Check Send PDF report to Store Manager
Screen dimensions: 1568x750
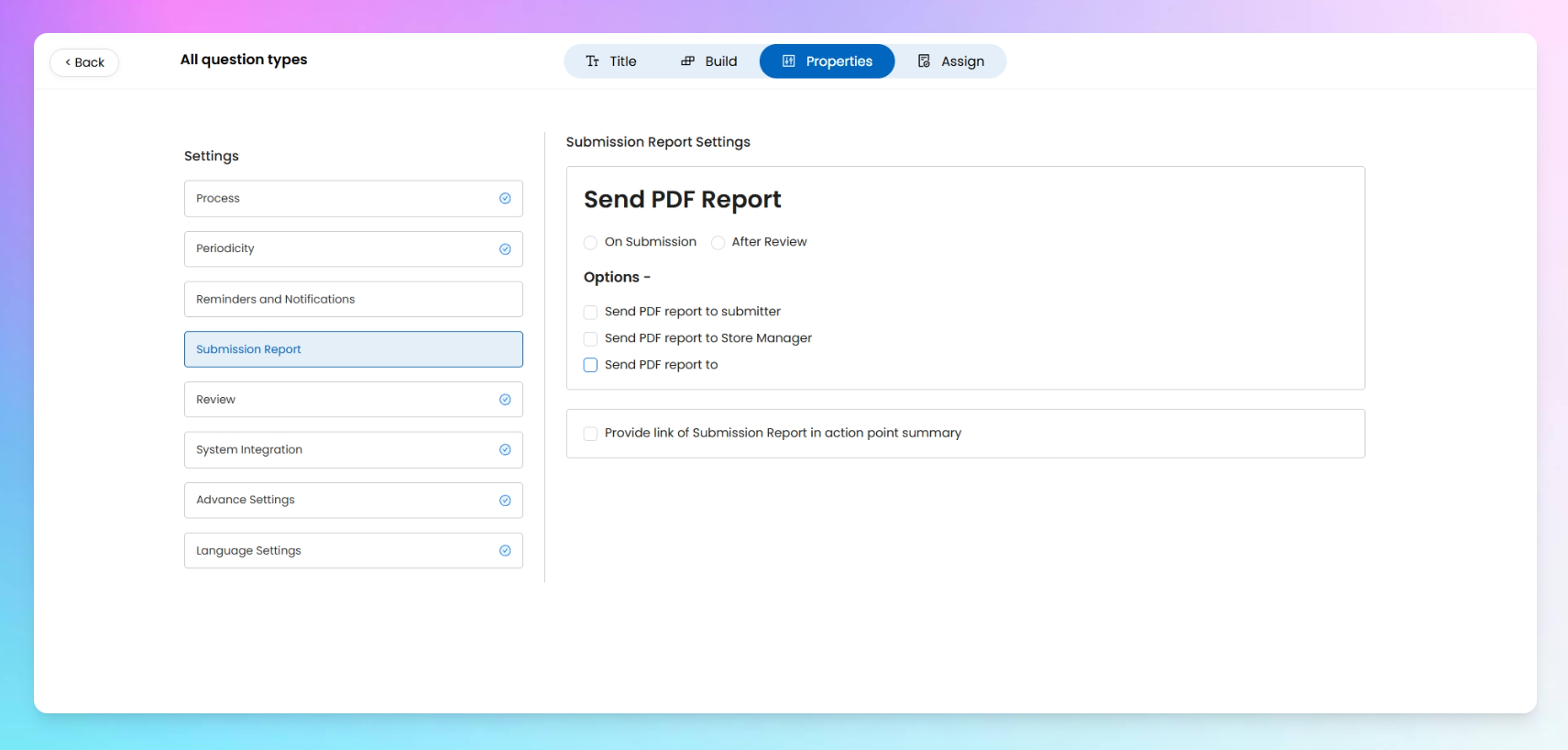591,339
